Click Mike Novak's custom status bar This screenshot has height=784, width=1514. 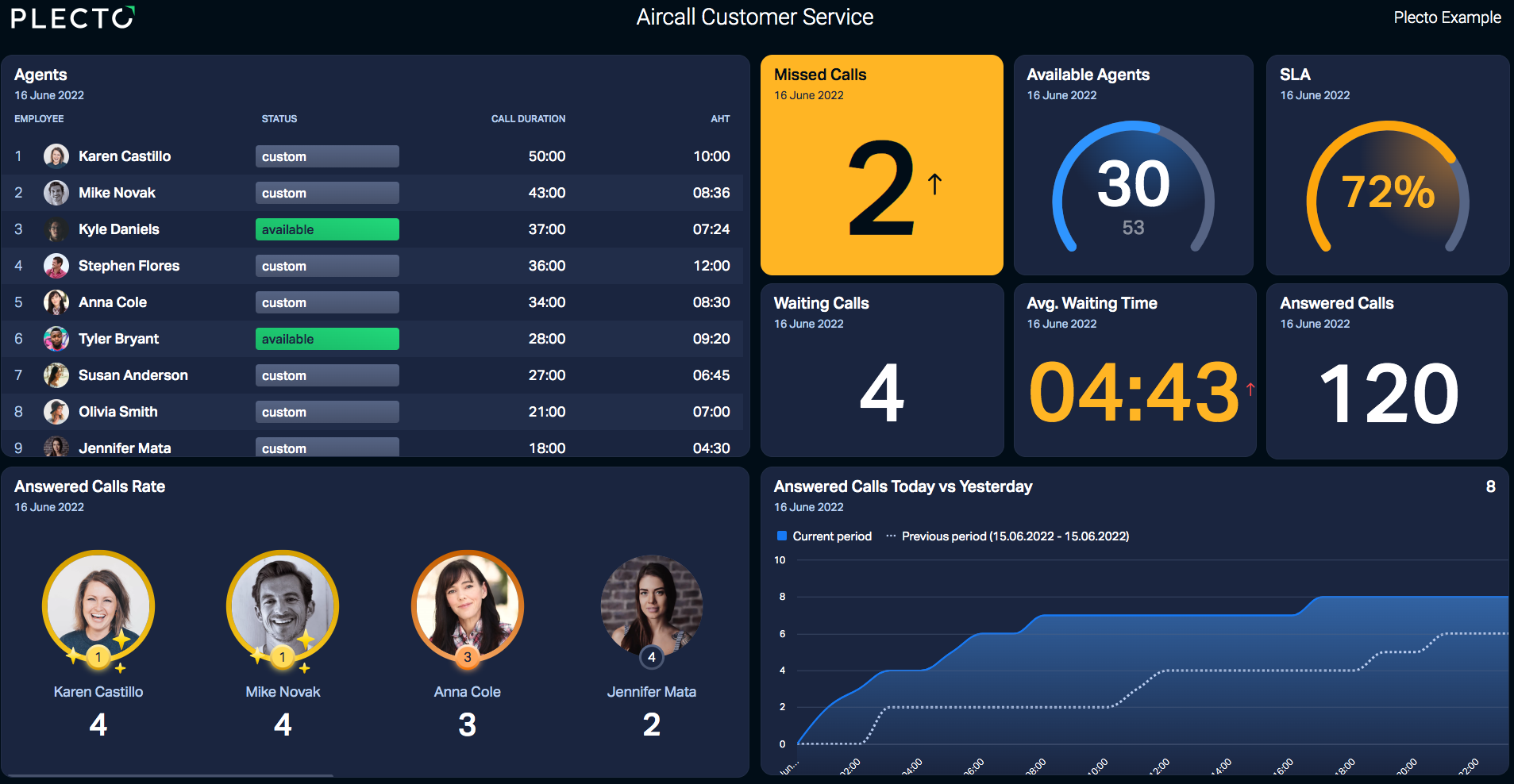pyautogui.click(x=327, y=193)
